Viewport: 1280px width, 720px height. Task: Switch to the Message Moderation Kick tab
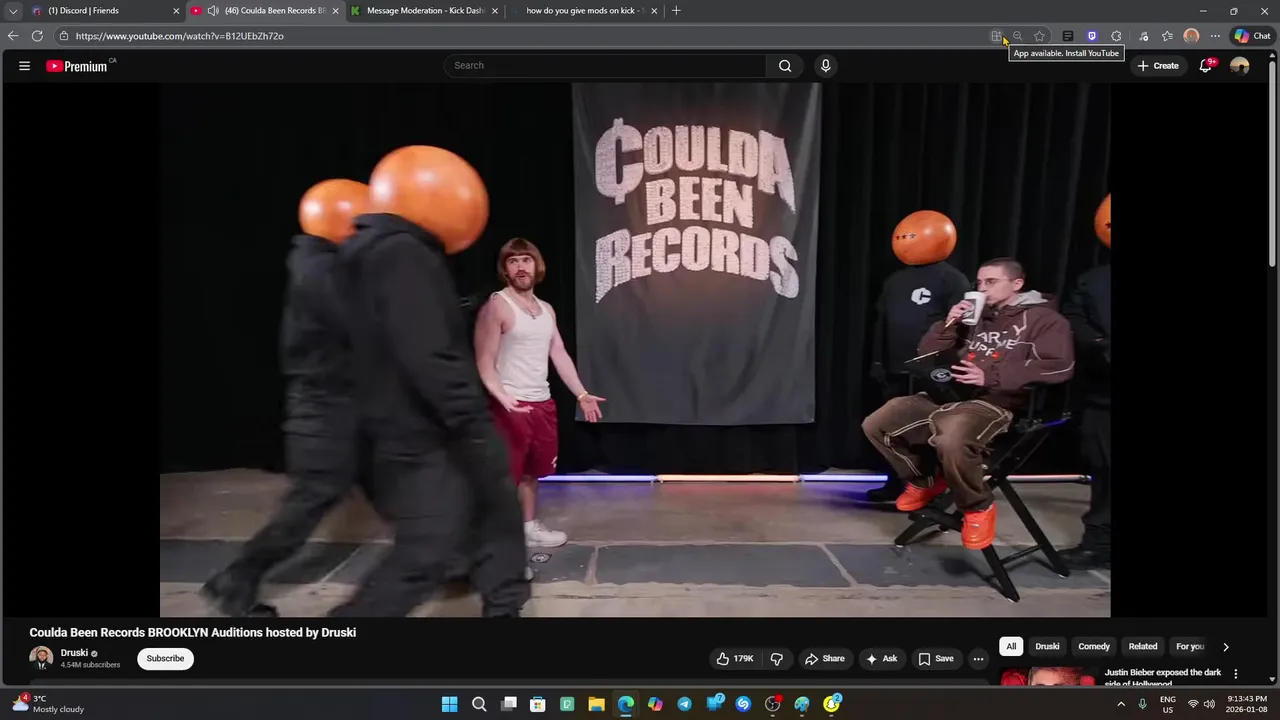[x=424, y=11]
